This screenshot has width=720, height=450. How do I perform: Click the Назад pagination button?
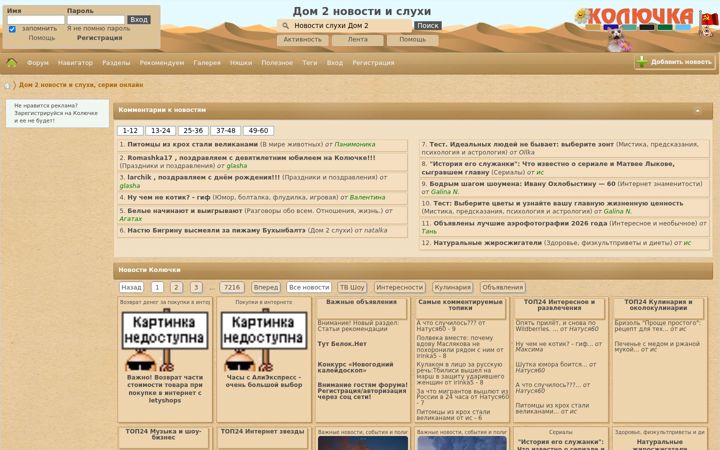[131, 287]
